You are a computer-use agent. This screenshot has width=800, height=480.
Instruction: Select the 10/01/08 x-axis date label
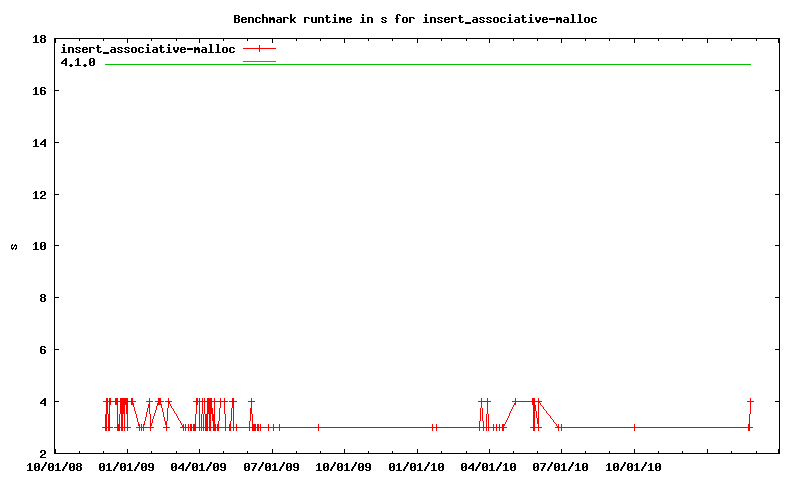(56, 466)
